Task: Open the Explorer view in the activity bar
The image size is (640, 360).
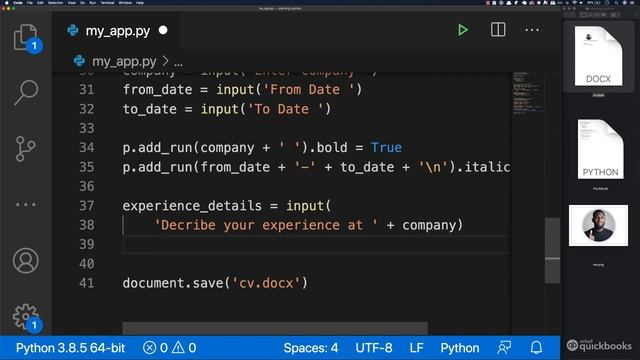Action: (25, 37)
